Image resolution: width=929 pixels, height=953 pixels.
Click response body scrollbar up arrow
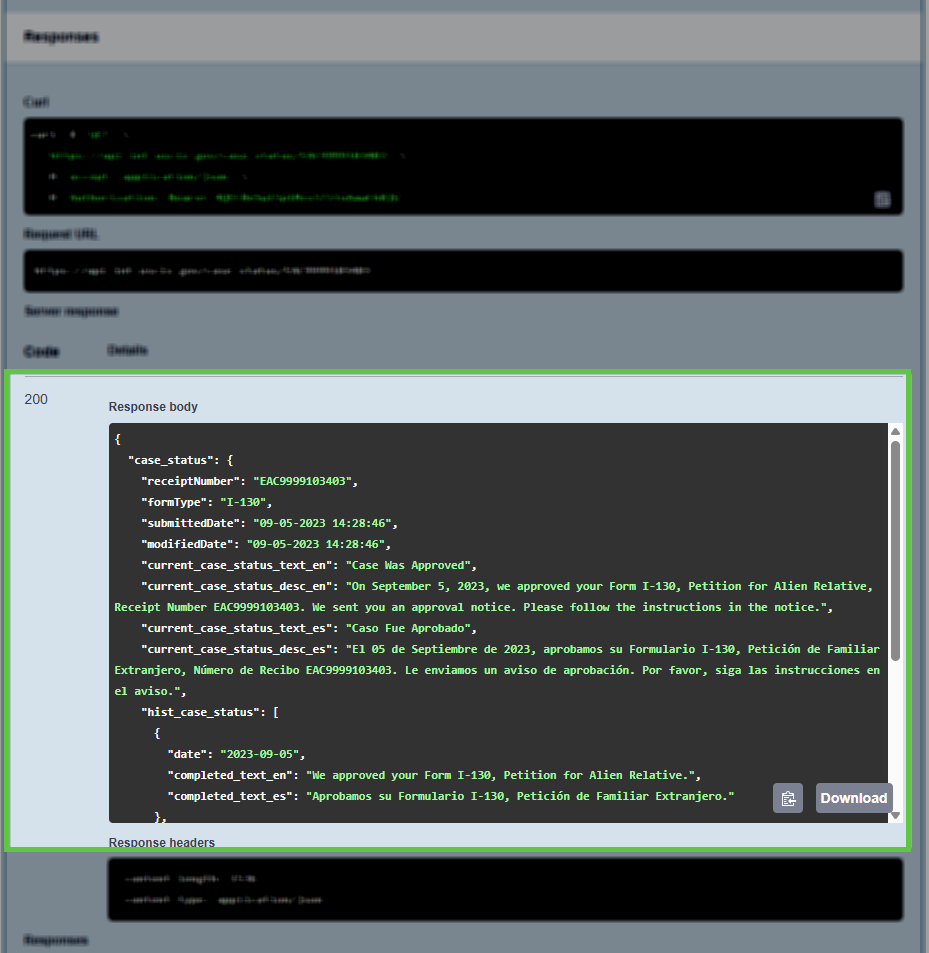[895, 431]
